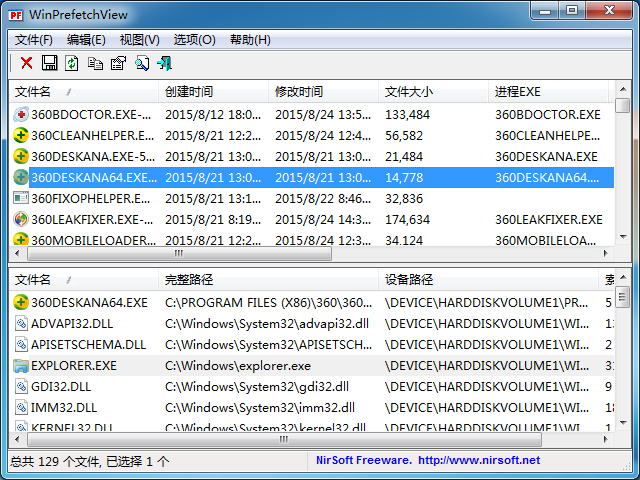
Task: Click the EXPLORER.EXE row icon
Action: point(21,366)
